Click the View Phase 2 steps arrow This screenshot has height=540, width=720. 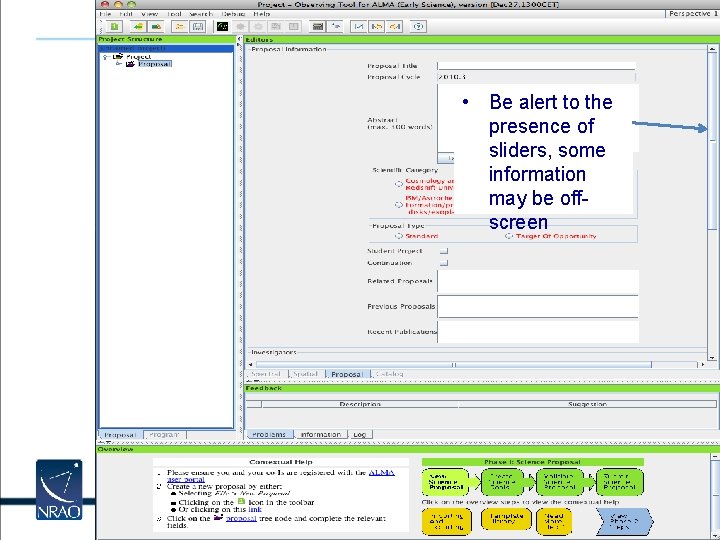[x=624, y=521]
